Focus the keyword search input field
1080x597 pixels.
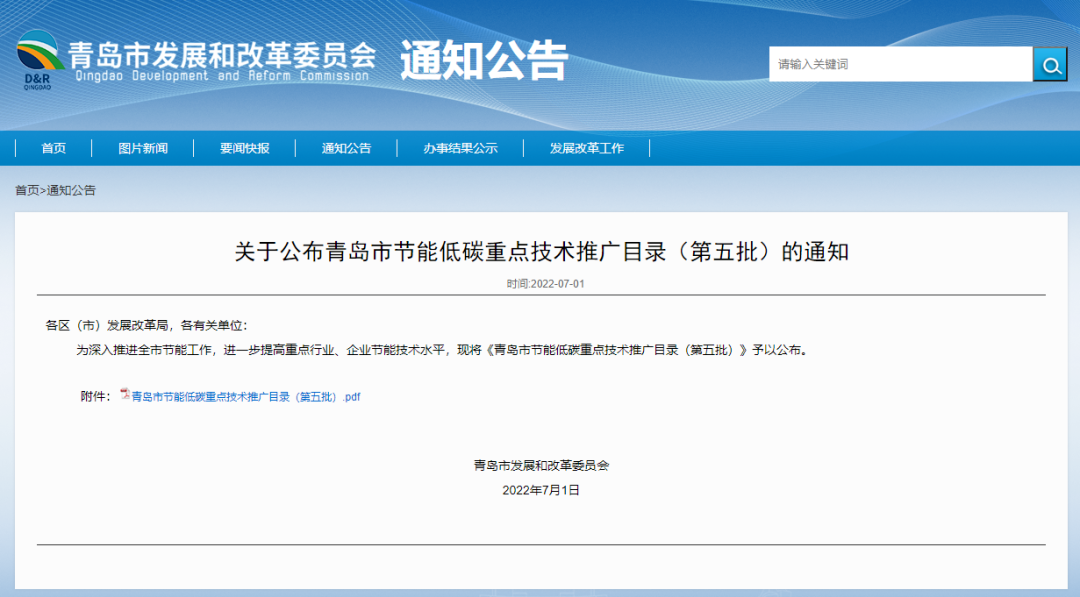(x=900, y=64)
